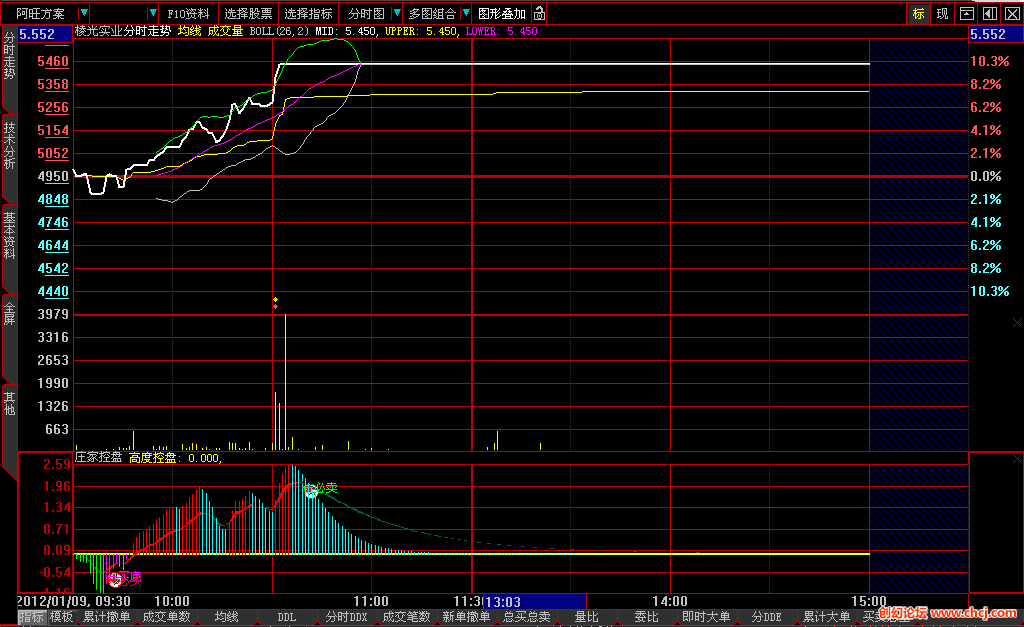The width and height of the screenshot is (1024, 627).
Task: Toggle the 标 marker button
Action: pos(918,14)
